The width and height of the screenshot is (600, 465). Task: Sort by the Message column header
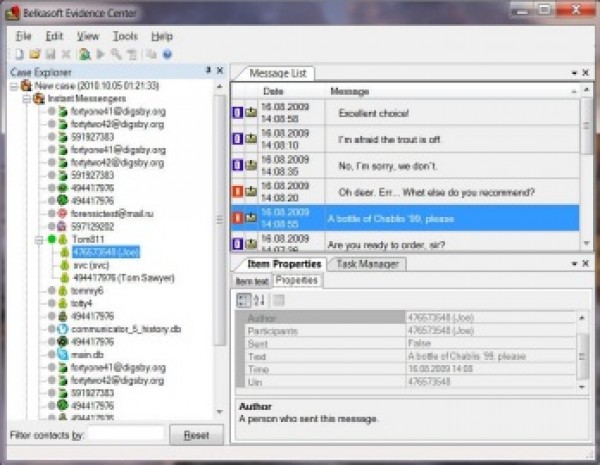(452, 91)
